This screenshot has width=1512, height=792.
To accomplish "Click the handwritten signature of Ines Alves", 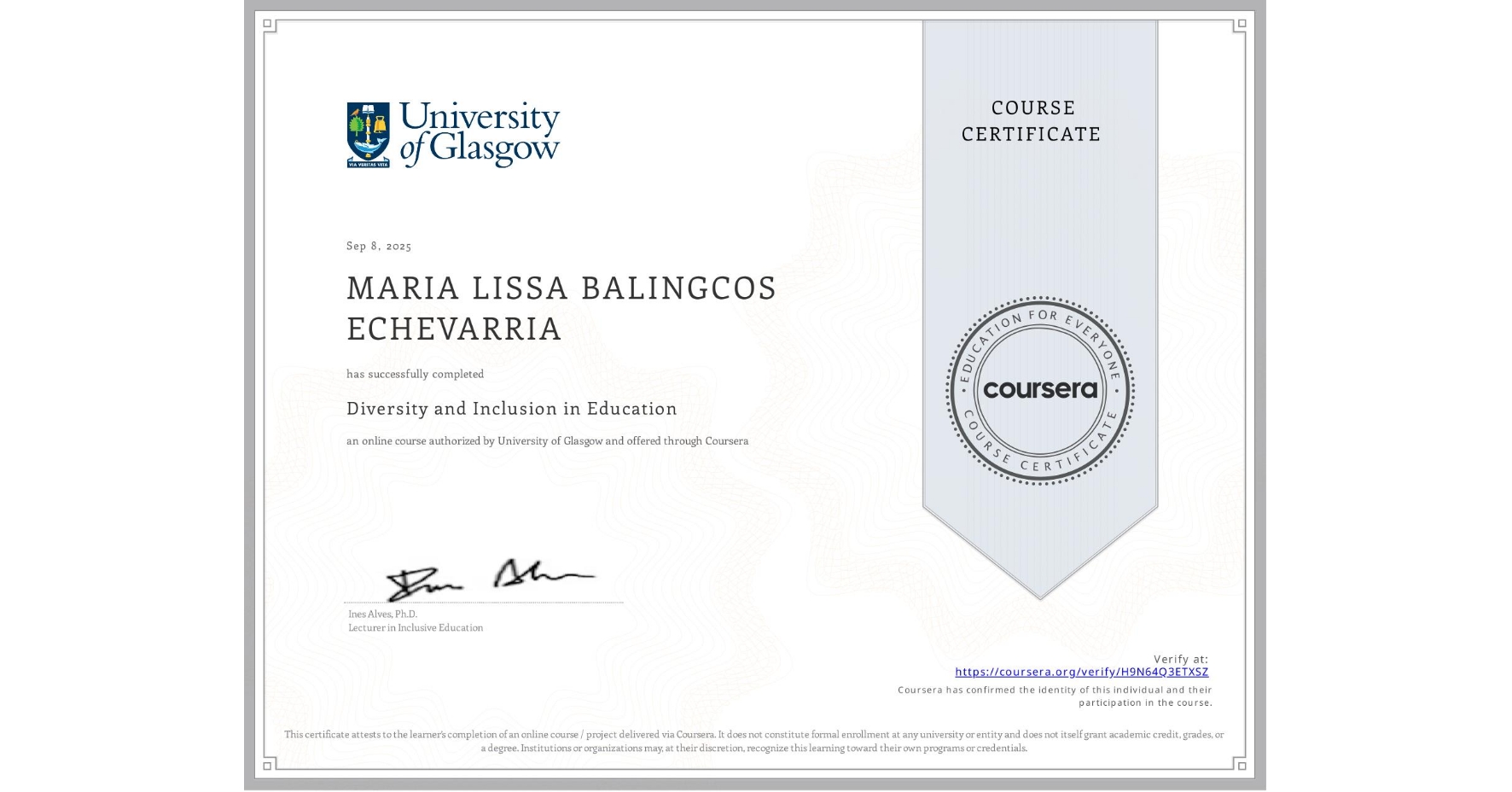I will [x=490, y=579].
